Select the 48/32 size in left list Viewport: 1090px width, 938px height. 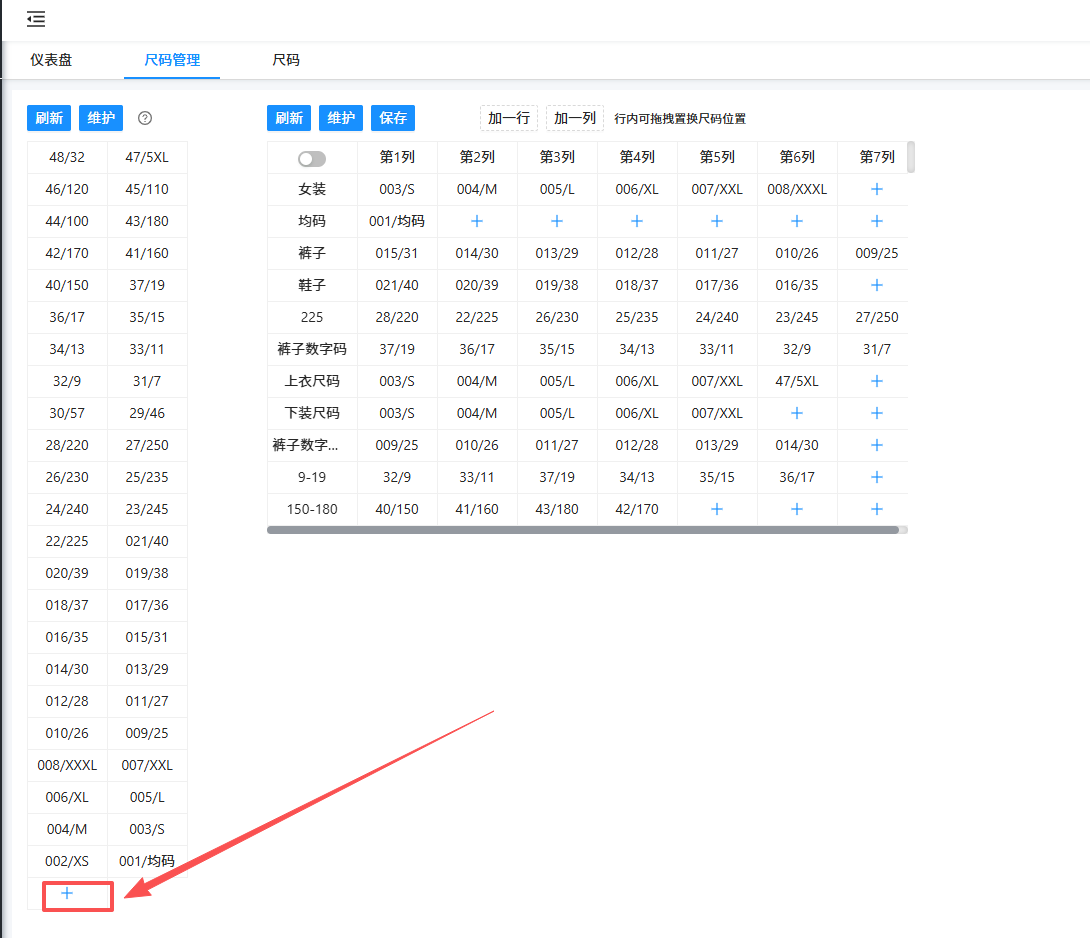[66, 157]
